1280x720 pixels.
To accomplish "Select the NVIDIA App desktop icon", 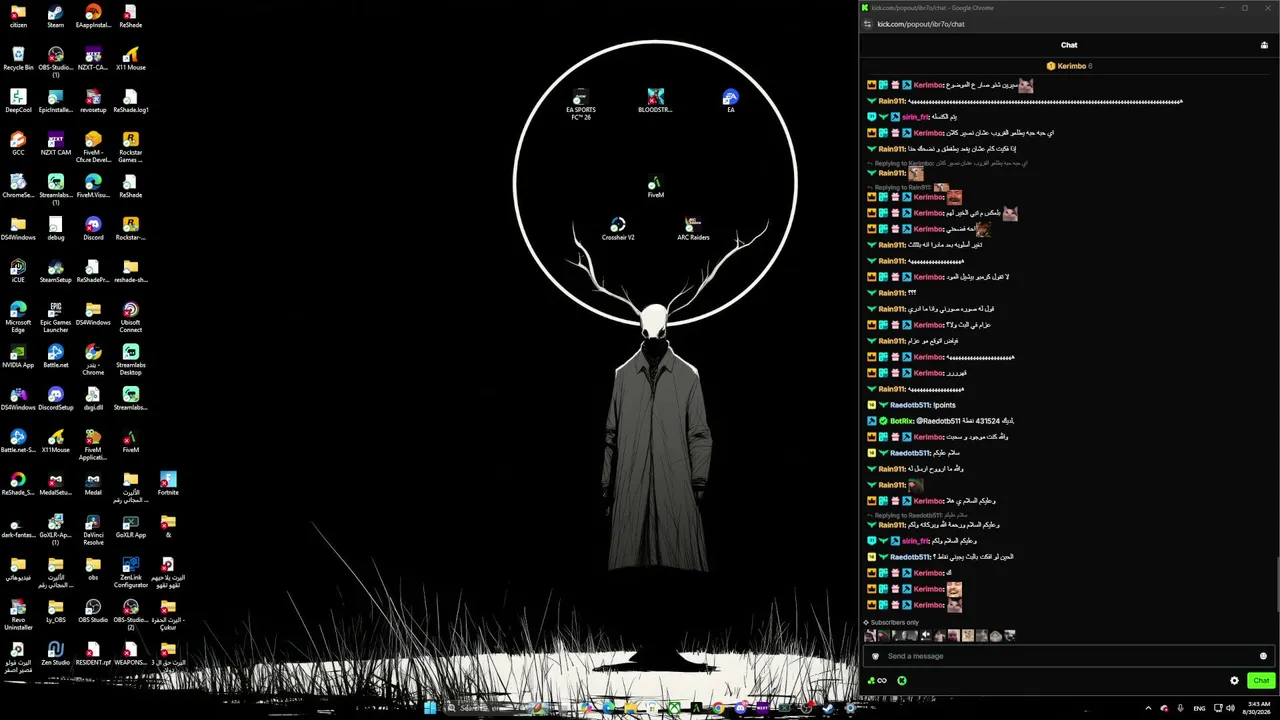I will (18, 356).
